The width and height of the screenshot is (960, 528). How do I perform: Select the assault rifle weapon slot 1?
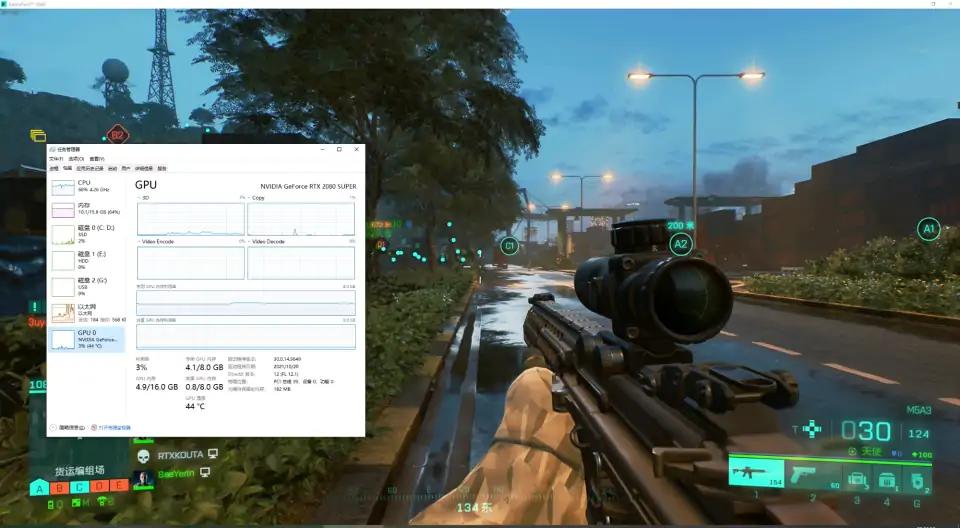point(756,473)
